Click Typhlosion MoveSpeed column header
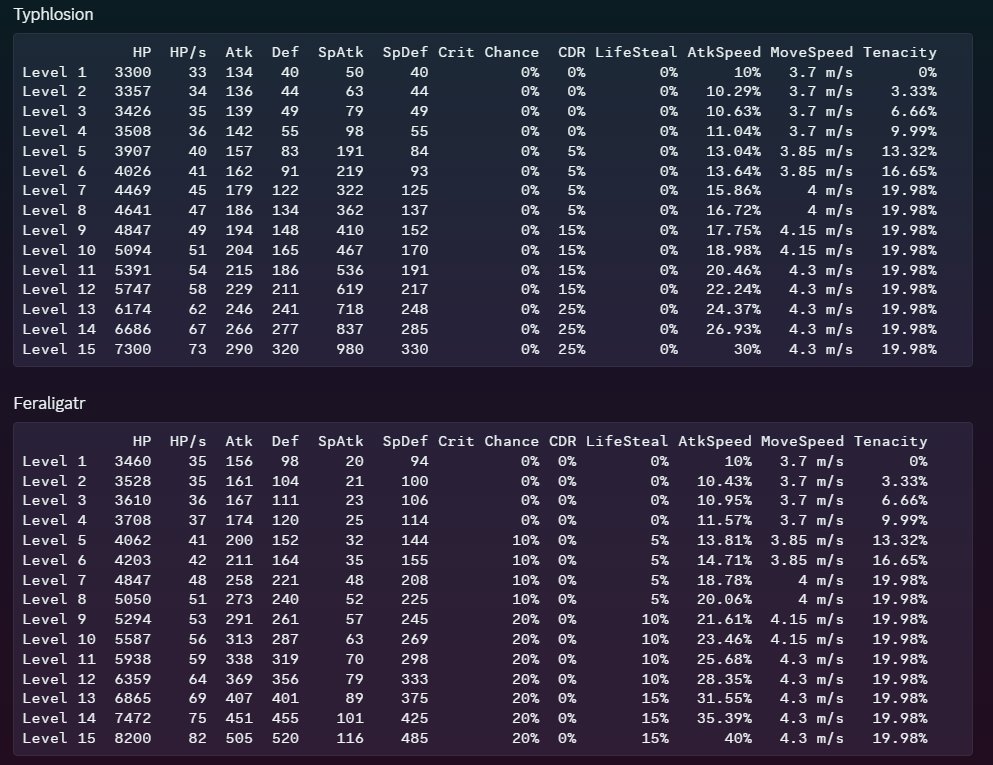The height and width of the screenshot is (765, 993). click(811, 52)
